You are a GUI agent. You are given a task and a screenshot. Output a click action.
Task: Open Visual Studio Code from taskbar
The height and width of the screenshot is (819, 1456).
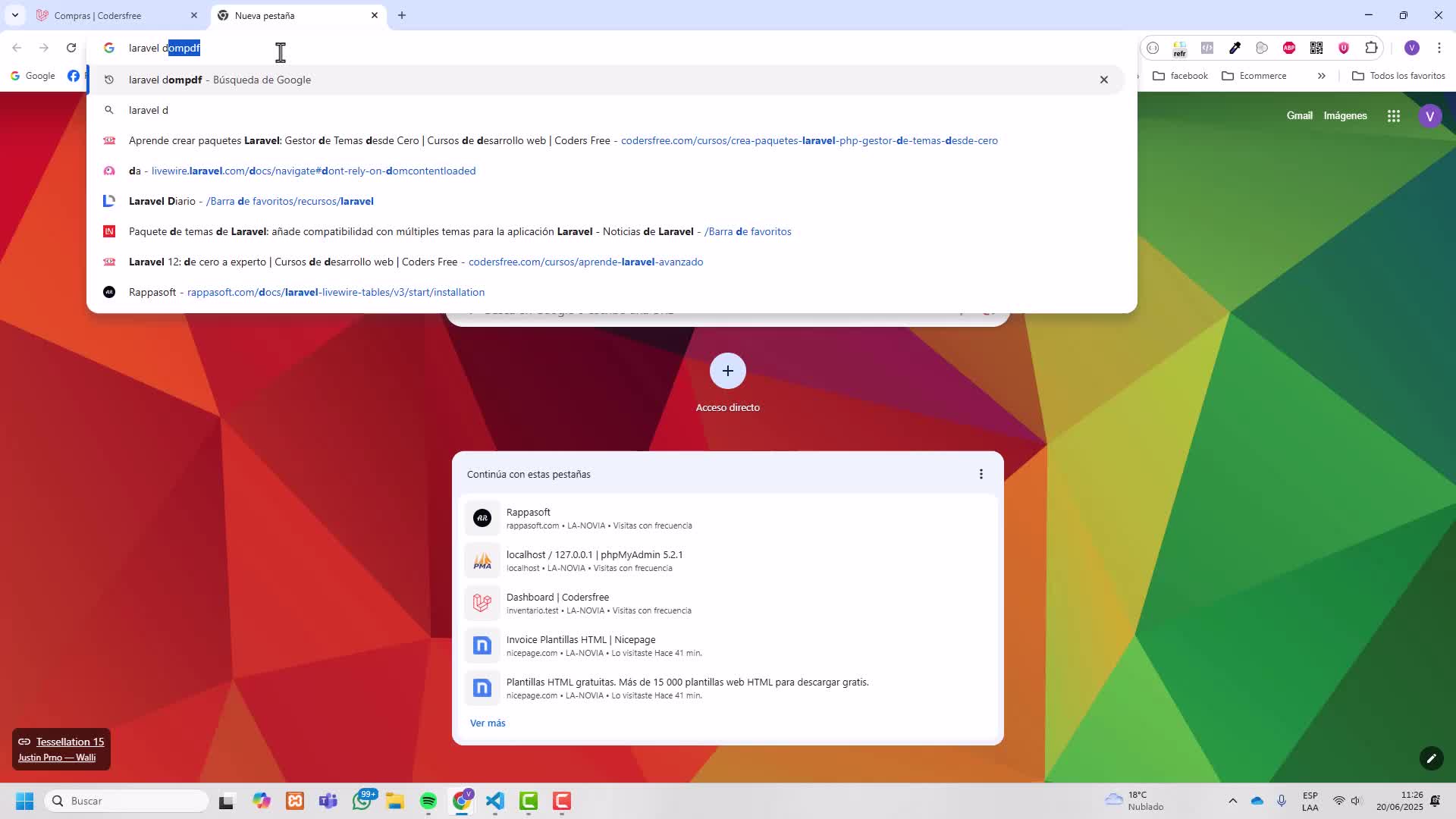tap(495, 801)
